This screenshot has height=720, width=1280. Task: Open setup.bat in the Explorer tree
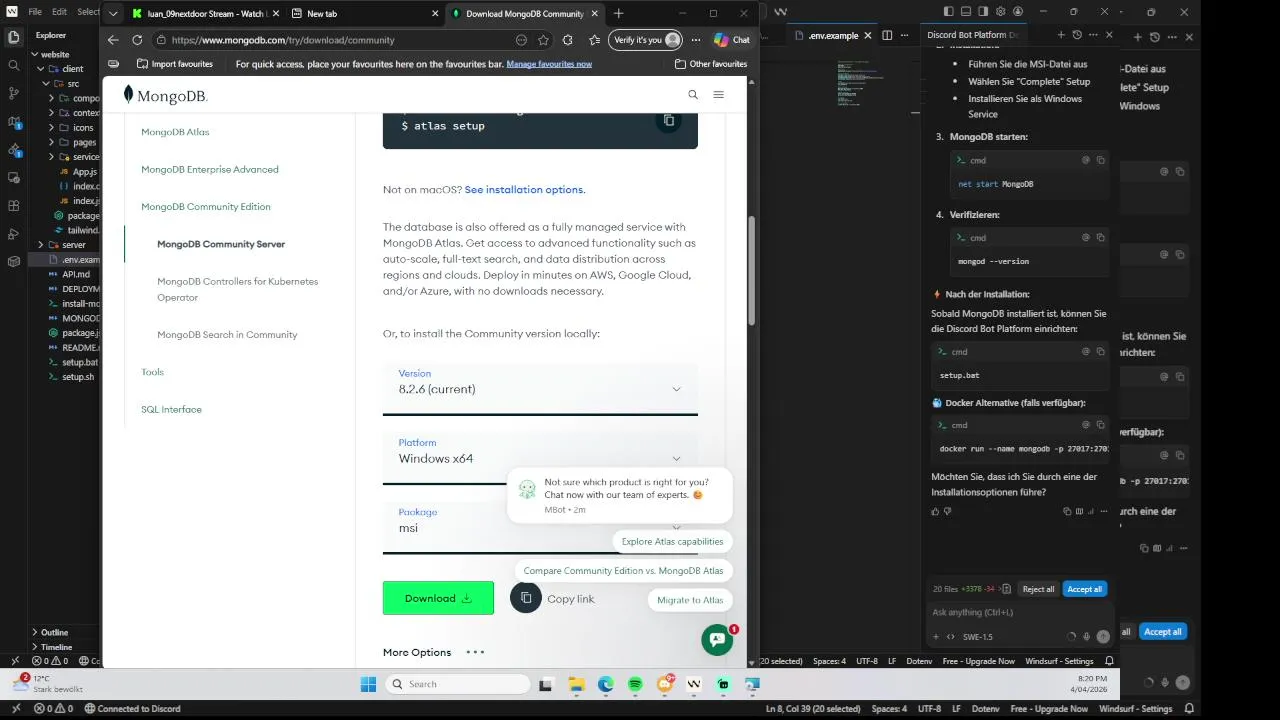pyautogui.click(x=79, y=362)
